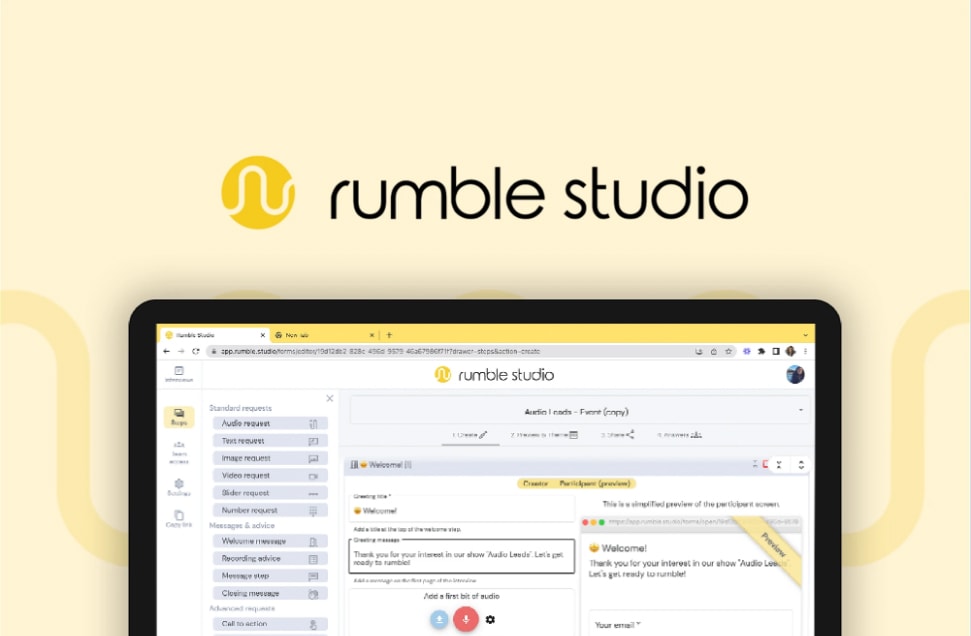
Task: Add a Slider request step
Action: pos(270,493)
